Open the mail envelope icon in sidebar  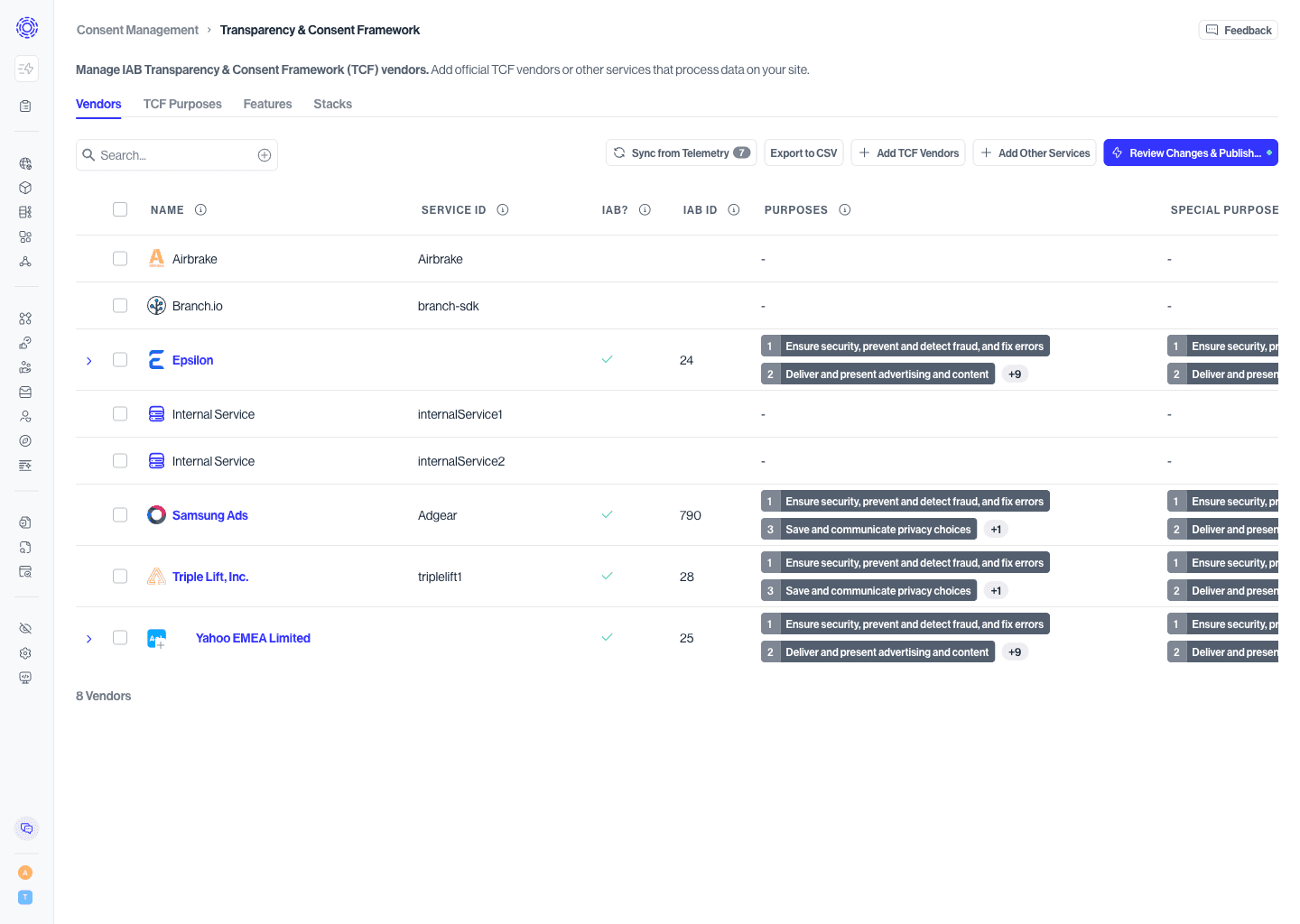[25, 392]
